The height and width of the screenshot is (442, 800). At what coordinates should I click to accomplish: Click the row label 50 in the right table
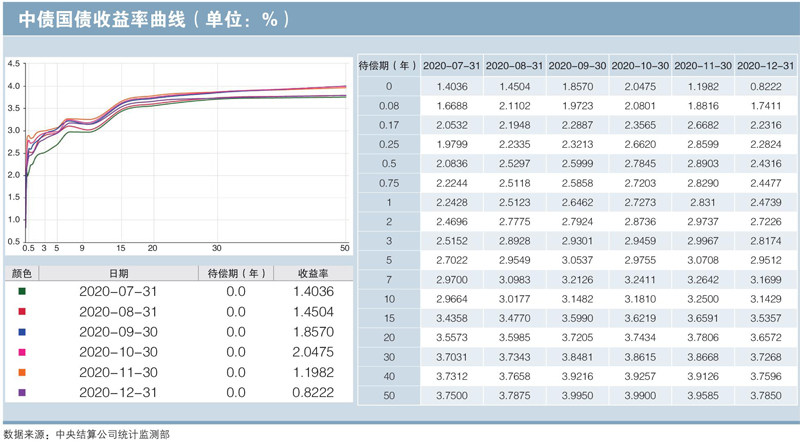387,393
